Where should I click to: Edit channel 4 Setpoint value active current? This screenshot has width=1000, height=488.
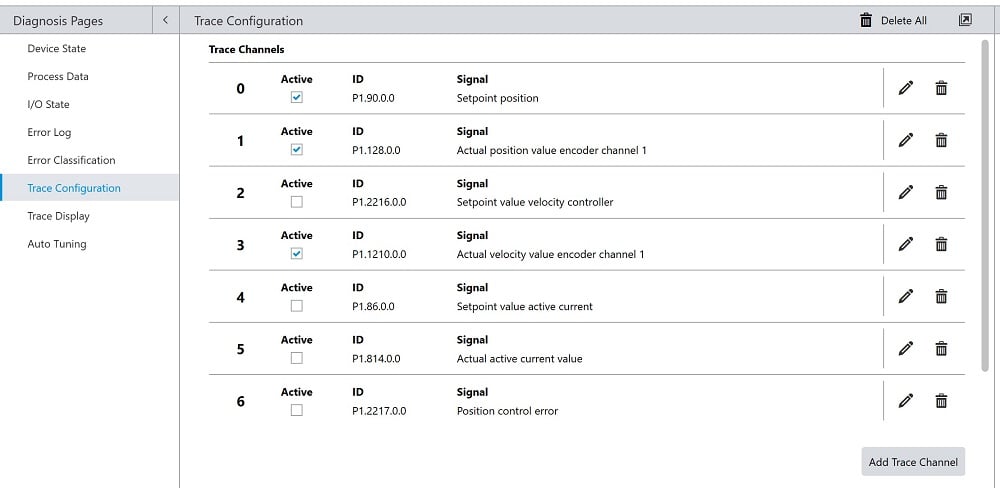pos(905,297)
